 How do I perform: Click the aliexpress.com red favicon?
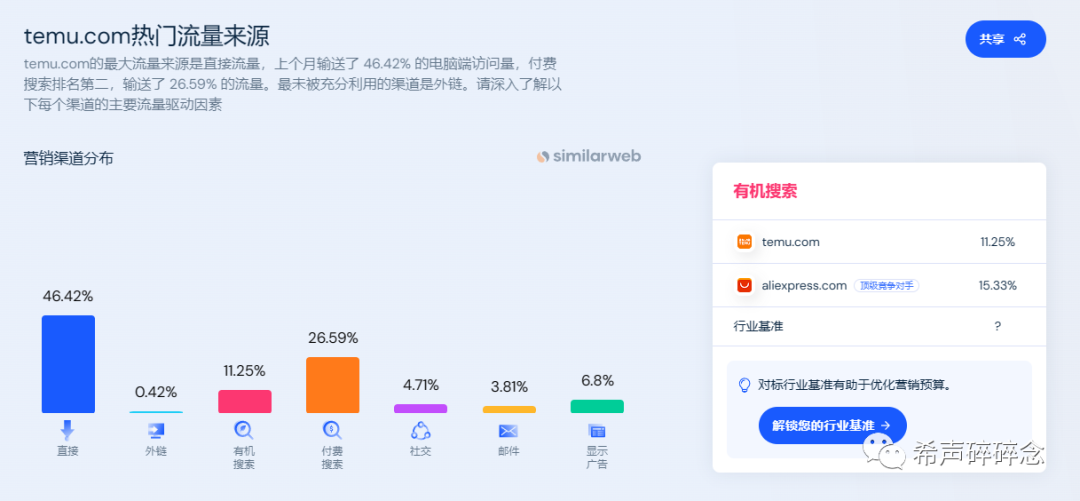744,285
